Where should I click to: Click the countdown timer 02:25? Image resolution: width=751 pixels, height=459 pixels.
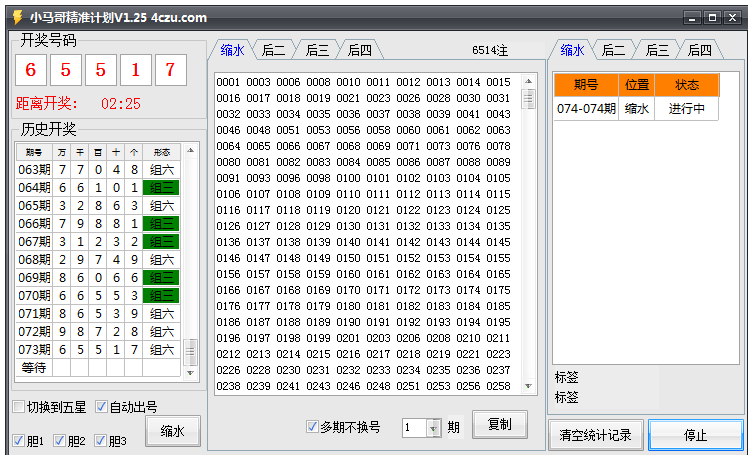tap(121, 103)
